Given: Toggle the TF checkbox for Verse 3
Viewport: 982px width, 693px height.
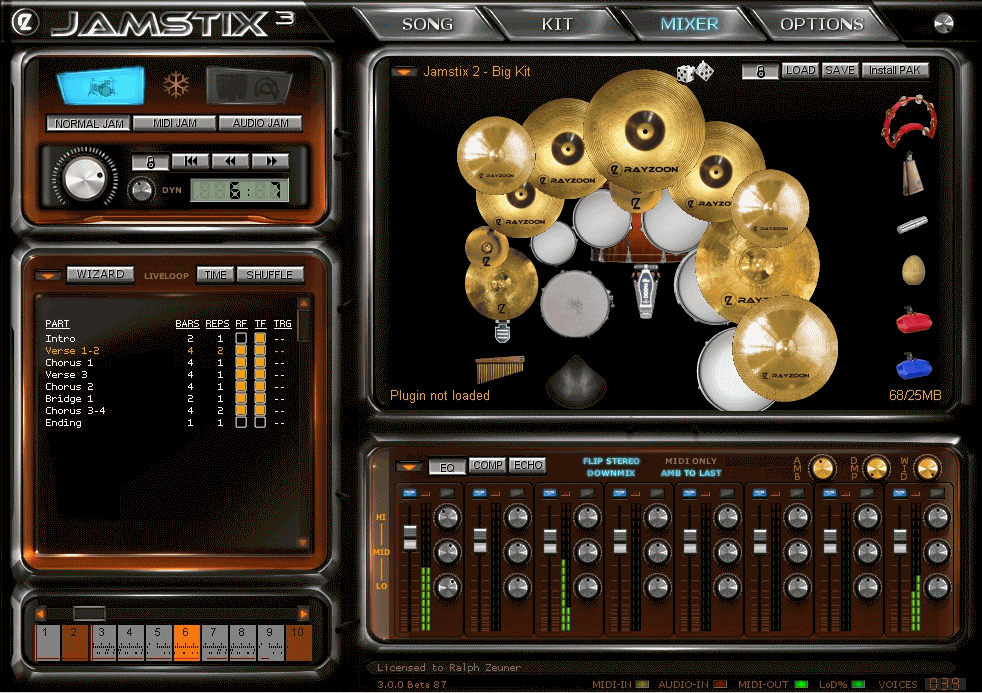Looking at the screenshot, I should pyautogui.click(x=260, y=374).
